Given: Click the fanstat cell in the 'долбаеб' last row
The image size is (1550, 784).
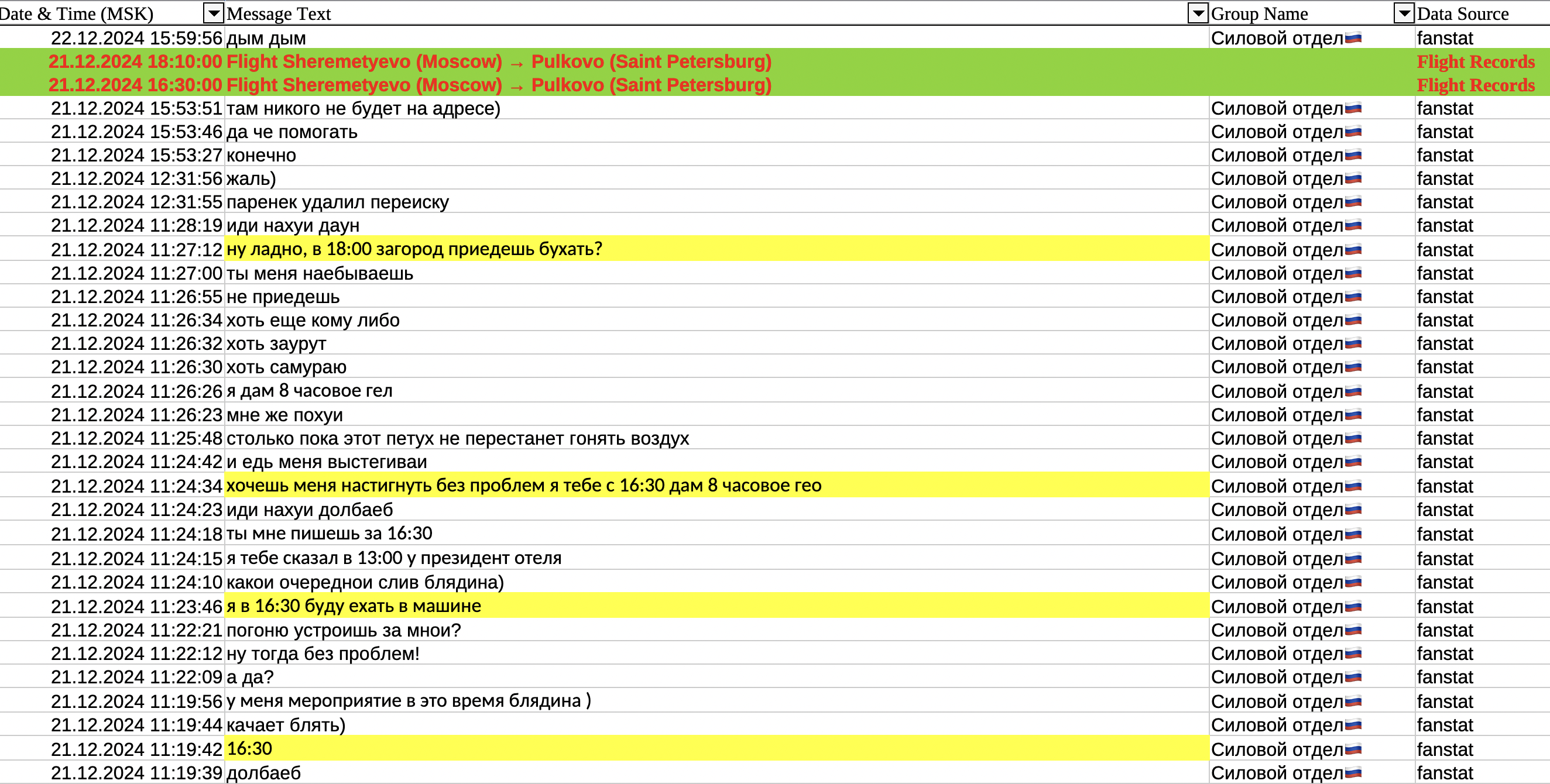Looking at the screenshot, I should click(x=1445, y=772).
